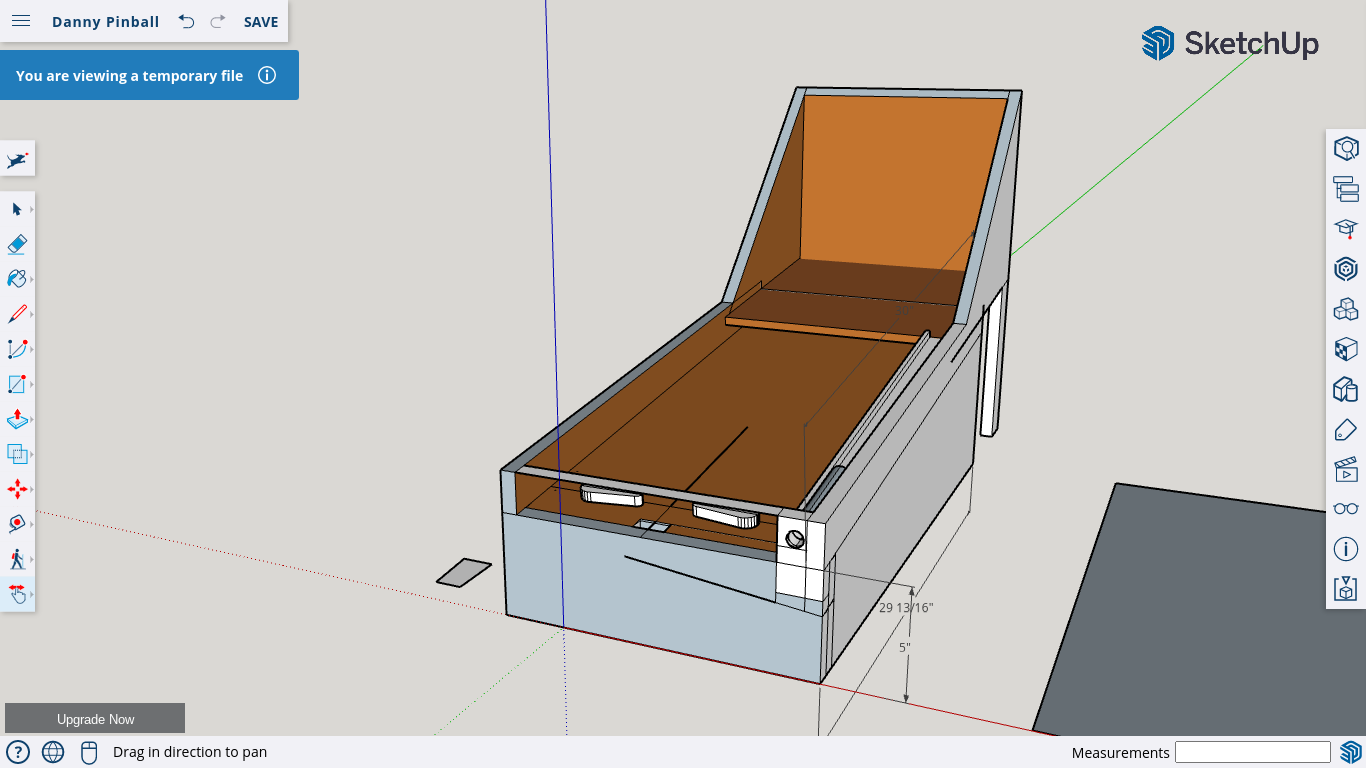Expand the Move tool flyout
This screenshot has height=768, width=1366.
(30, 489)
